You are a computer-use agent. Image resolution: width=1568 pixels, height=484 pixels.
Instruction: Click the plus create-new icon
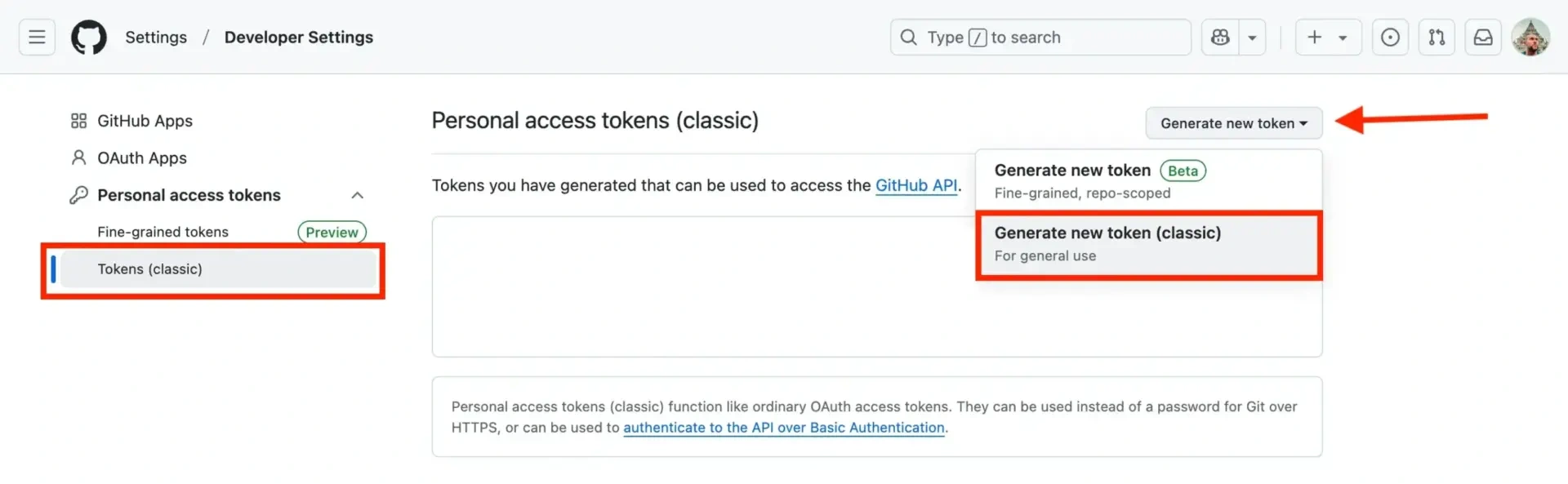pyautogui.click(x=1314, y=38)
